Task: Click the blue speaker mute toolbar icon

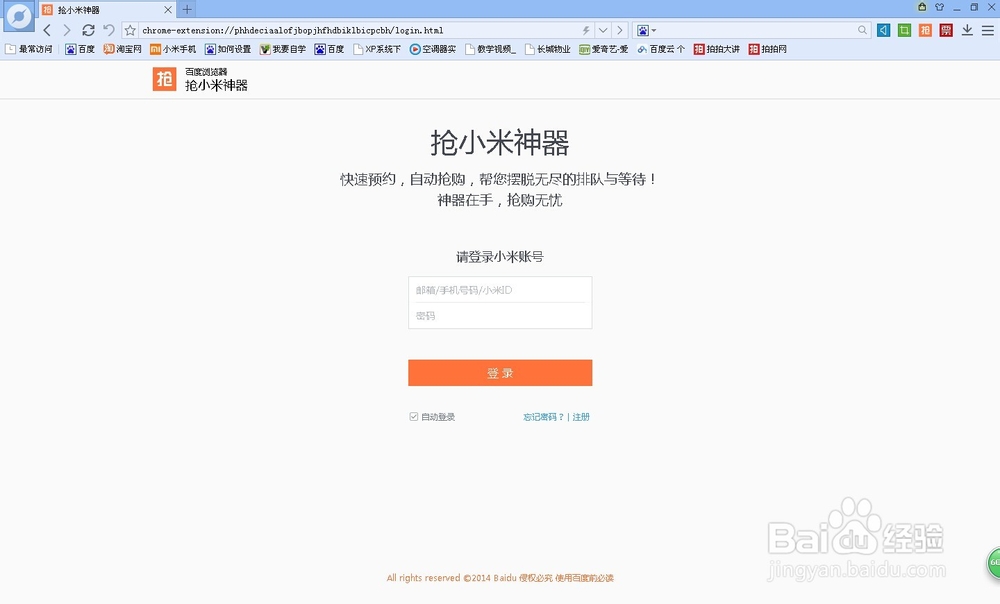Action: (883, 30)
